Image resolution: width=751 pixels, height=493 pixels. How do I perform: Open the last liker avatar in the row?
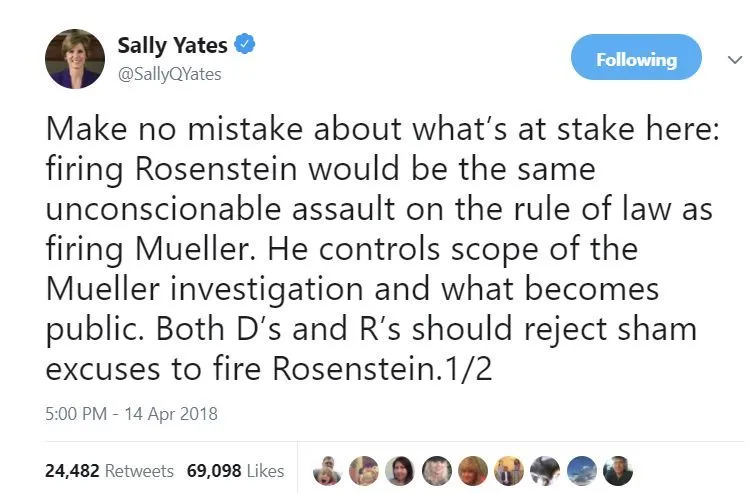[620, 470]
